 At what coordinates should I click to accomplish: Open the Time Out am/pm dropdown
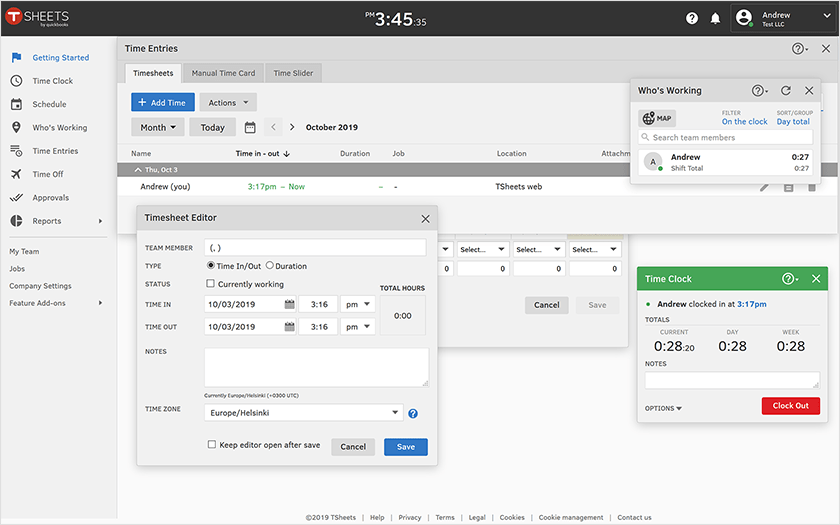pyautogui.click(x=358, y=327)
